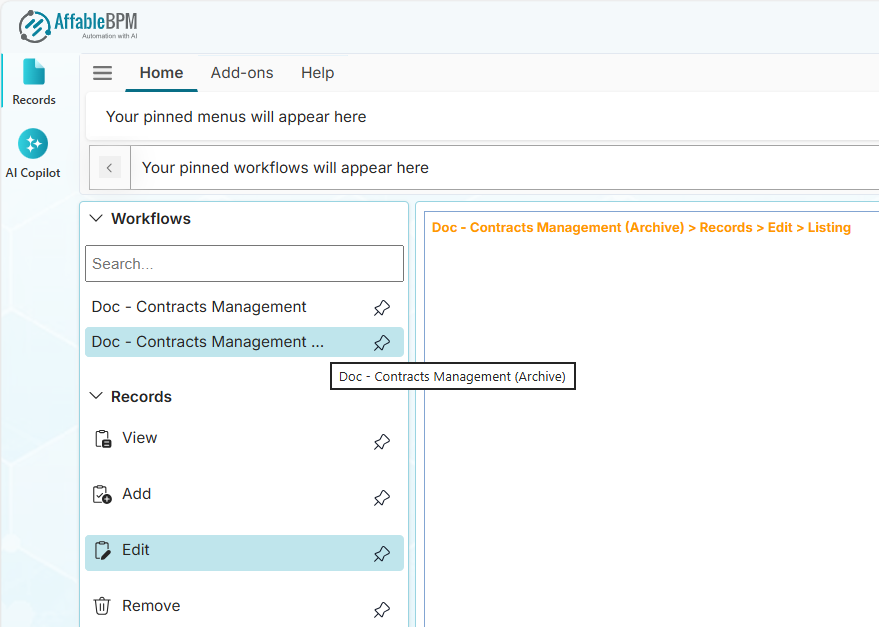Collapse pinned workflows bar with left arrow
This screenshot has height=627, width=879.
(x=110, y=168)
